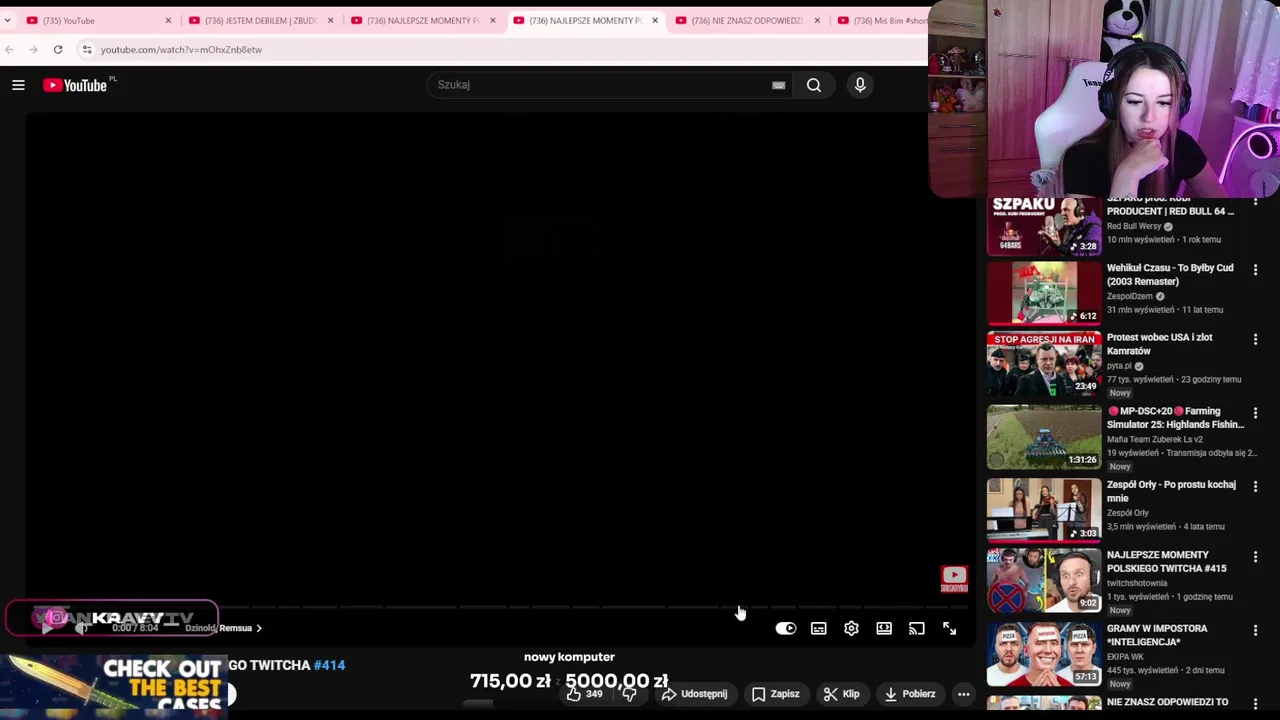1280x720 pixels.
Task: Seek on the video progress bar
Action: [500, 607]
